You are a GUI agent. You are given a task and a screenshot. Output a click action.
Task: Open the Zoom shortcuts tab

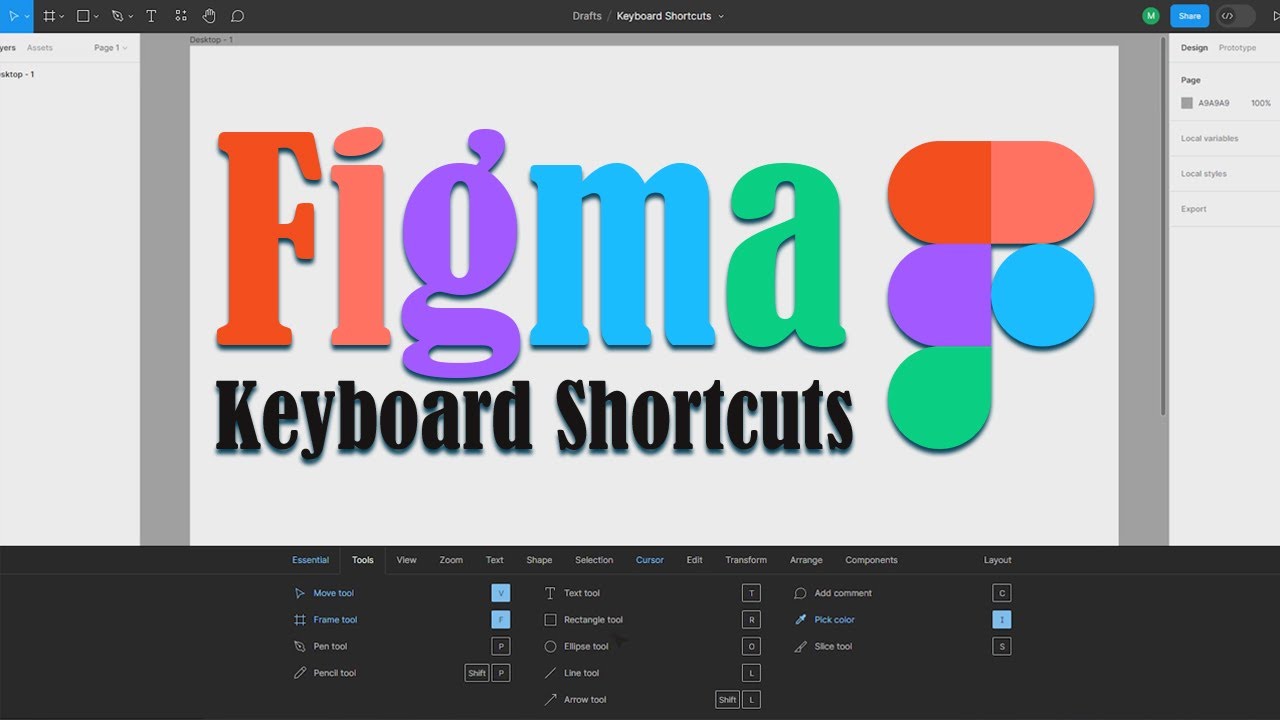[451, 560]
